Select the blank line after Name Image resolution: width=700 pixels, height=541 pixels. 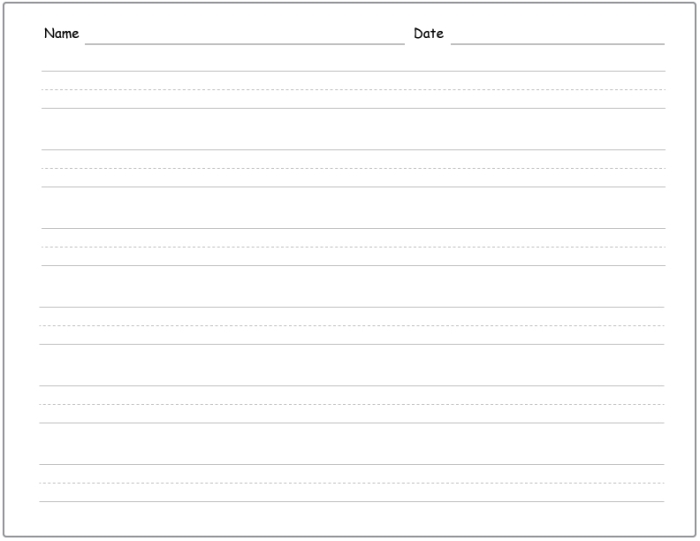click(245, 44)
